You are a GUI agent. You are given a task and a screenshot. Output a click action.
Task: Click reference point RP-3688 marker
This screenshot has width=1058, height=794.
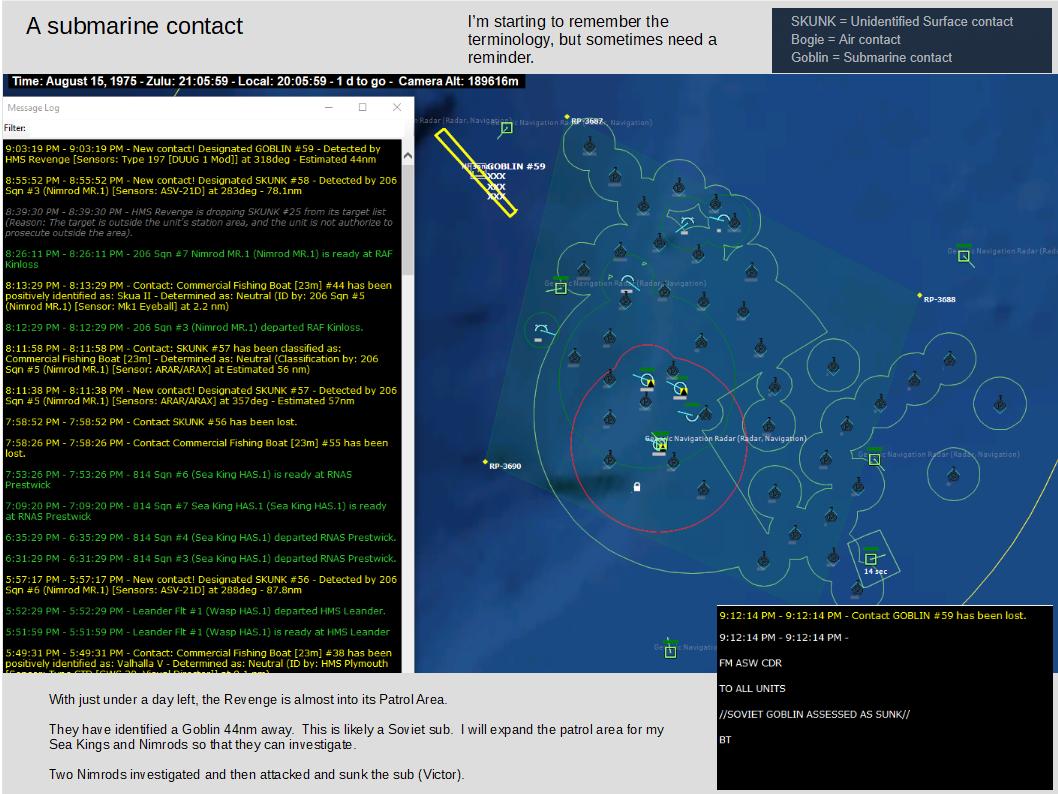[920, 295]
